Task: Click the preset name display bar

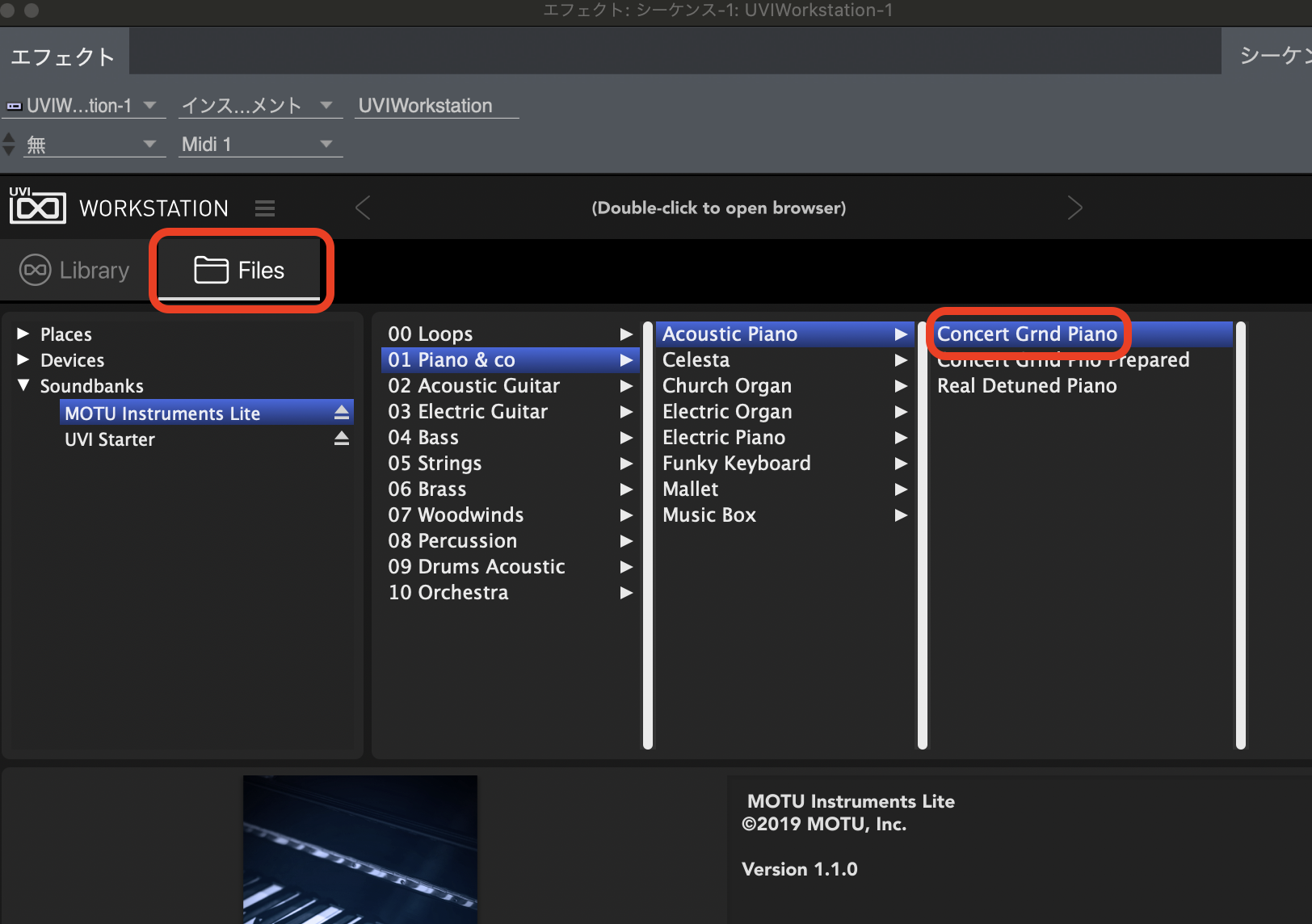Action: click(x=718, y=208)
